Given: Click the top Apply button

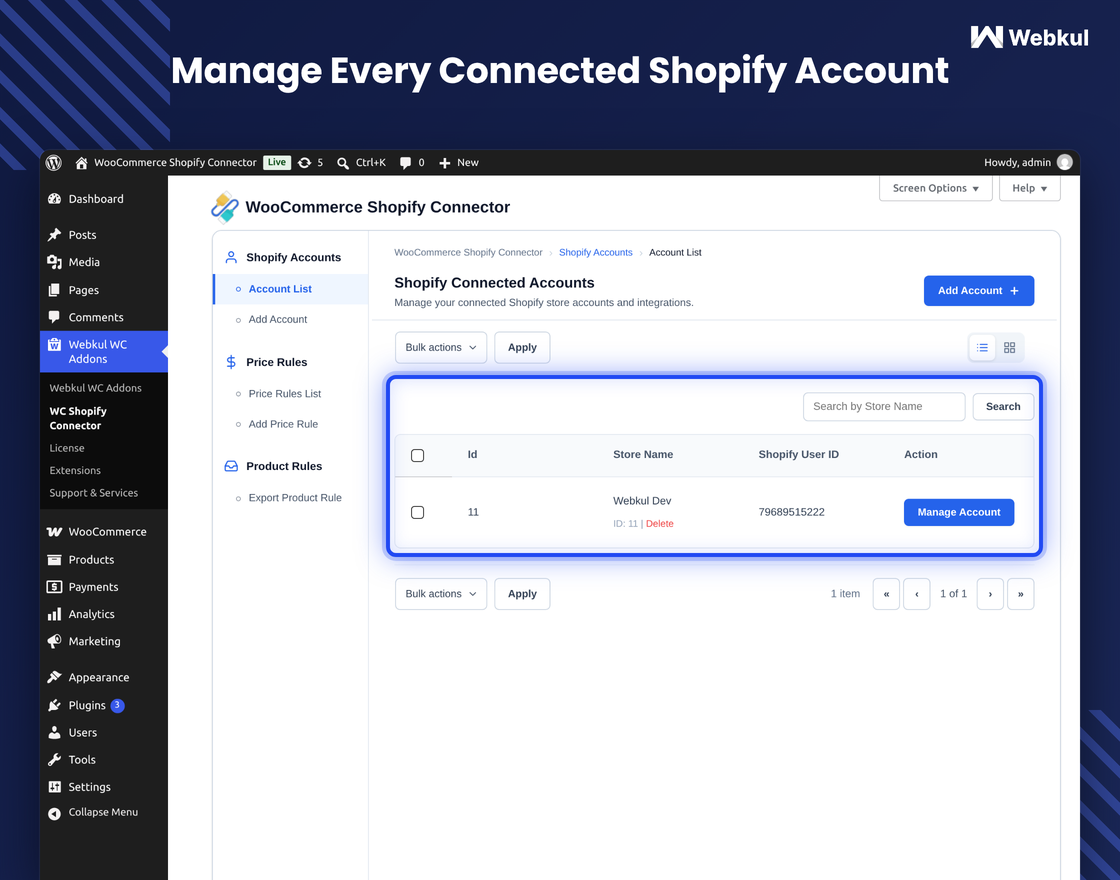Looking at the screenshot, I should pos(522,347).
